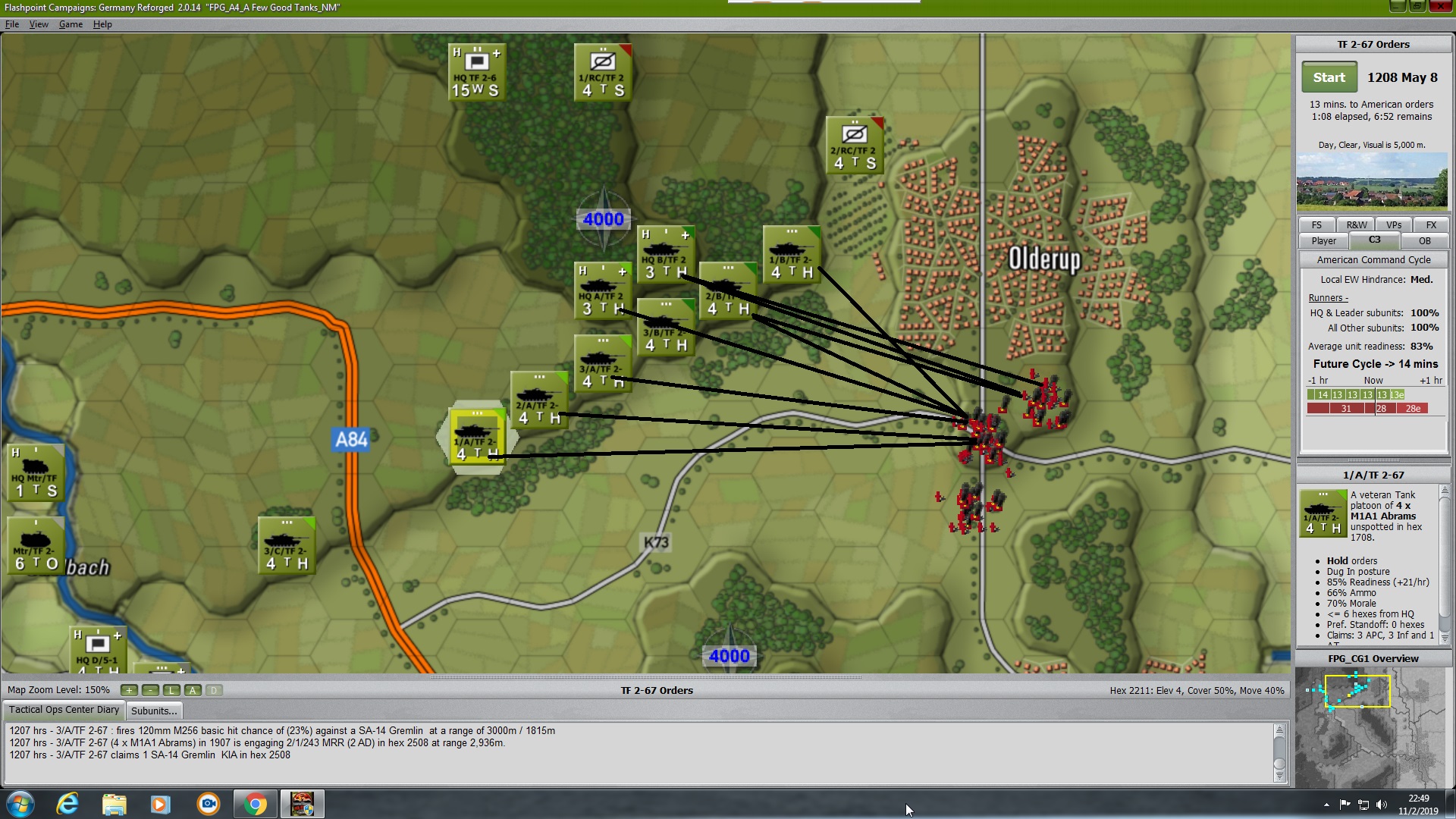1456x819 pixels.
Task: Click the map zoom in plus button
Action: [129, 690]
